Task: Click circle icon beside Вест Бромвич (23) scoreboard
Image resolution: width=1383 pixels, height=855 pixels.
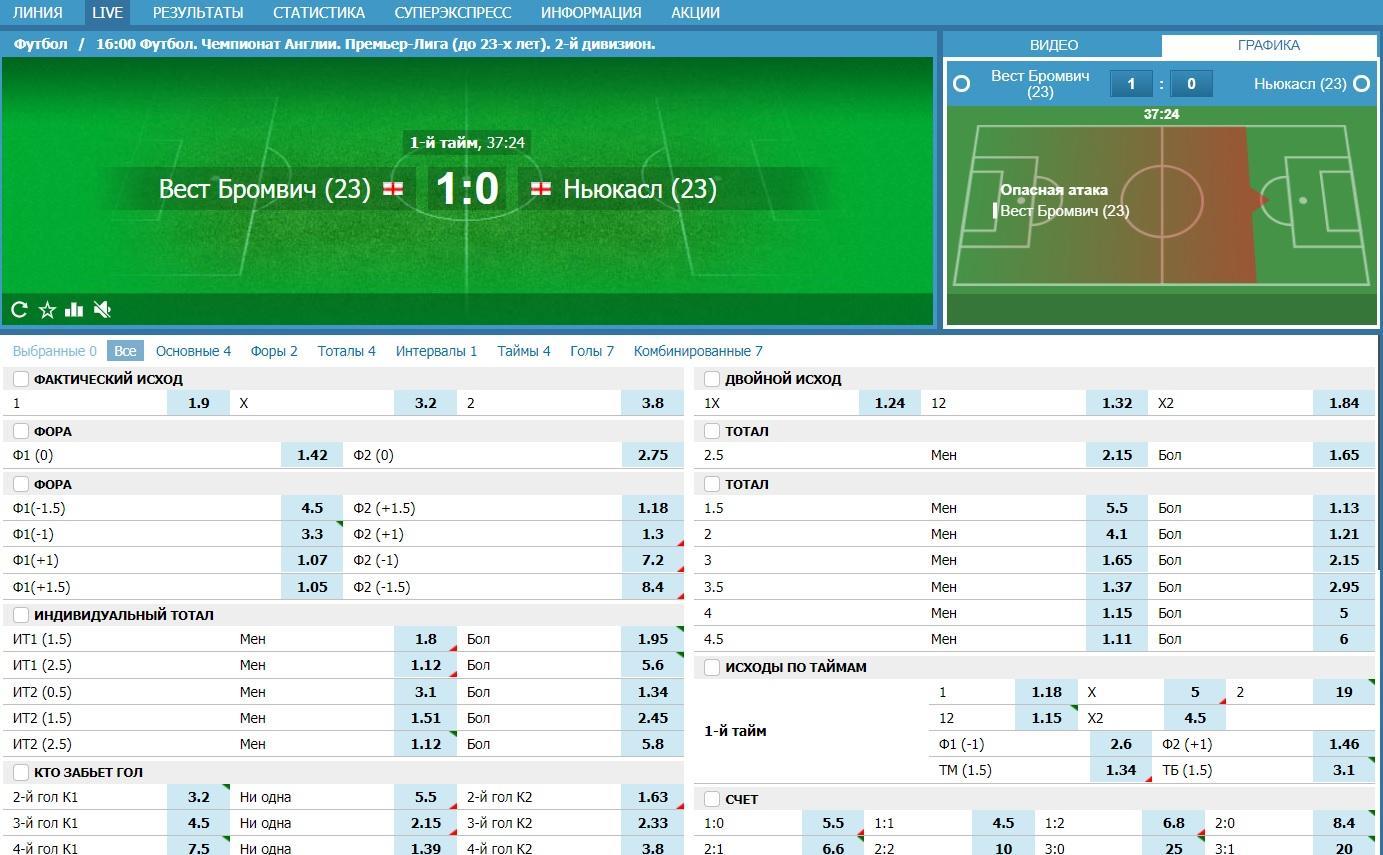Action: pyautogui.click(x=962, y=84)
